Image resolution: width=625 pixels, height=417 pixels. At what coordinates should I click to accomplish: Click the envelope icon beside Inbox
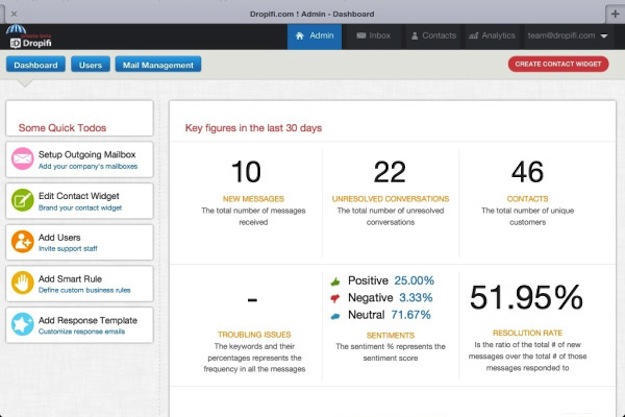[361, 36]
